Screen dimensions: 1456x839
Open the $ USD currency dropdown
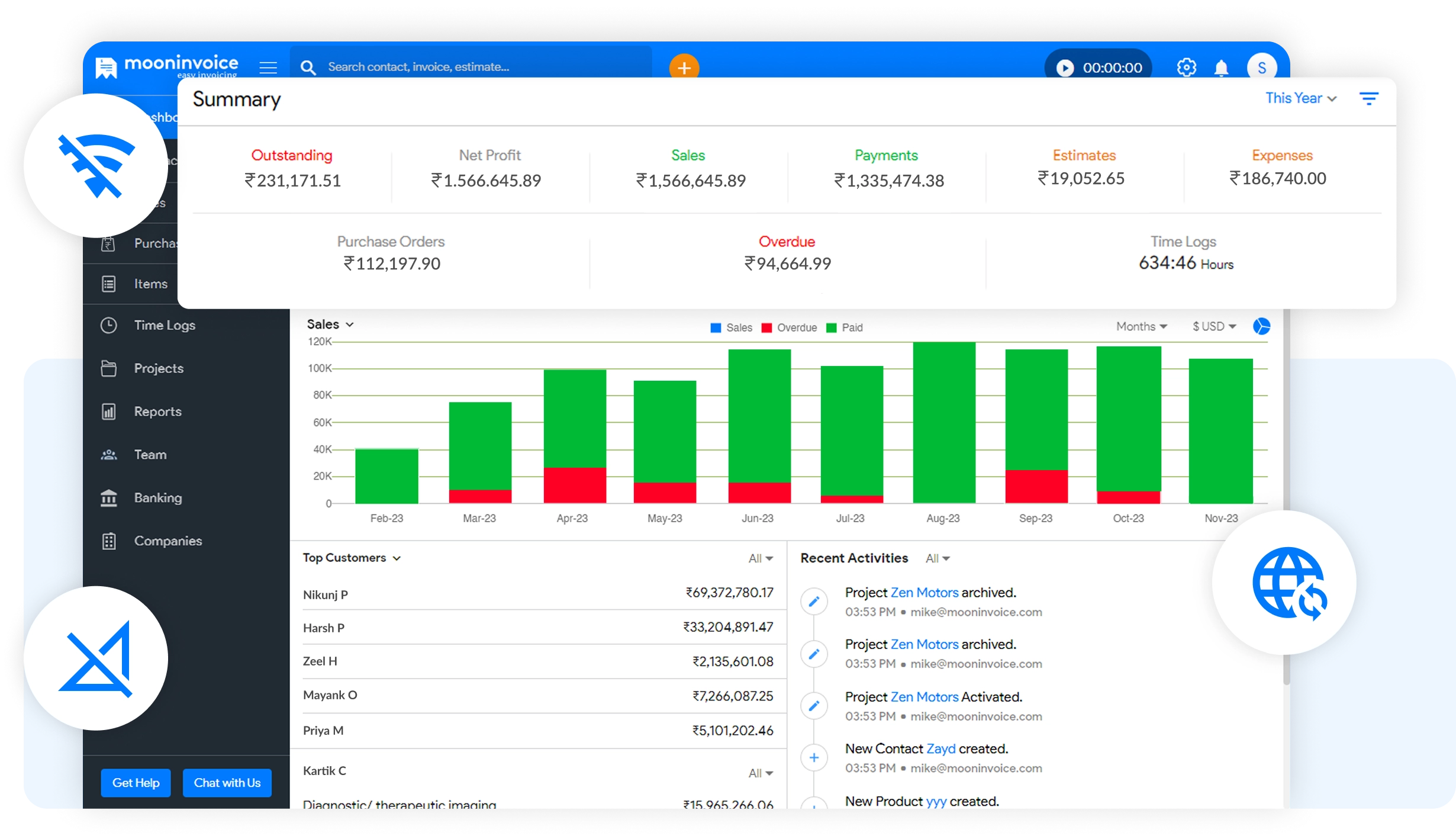point(1214,326)
